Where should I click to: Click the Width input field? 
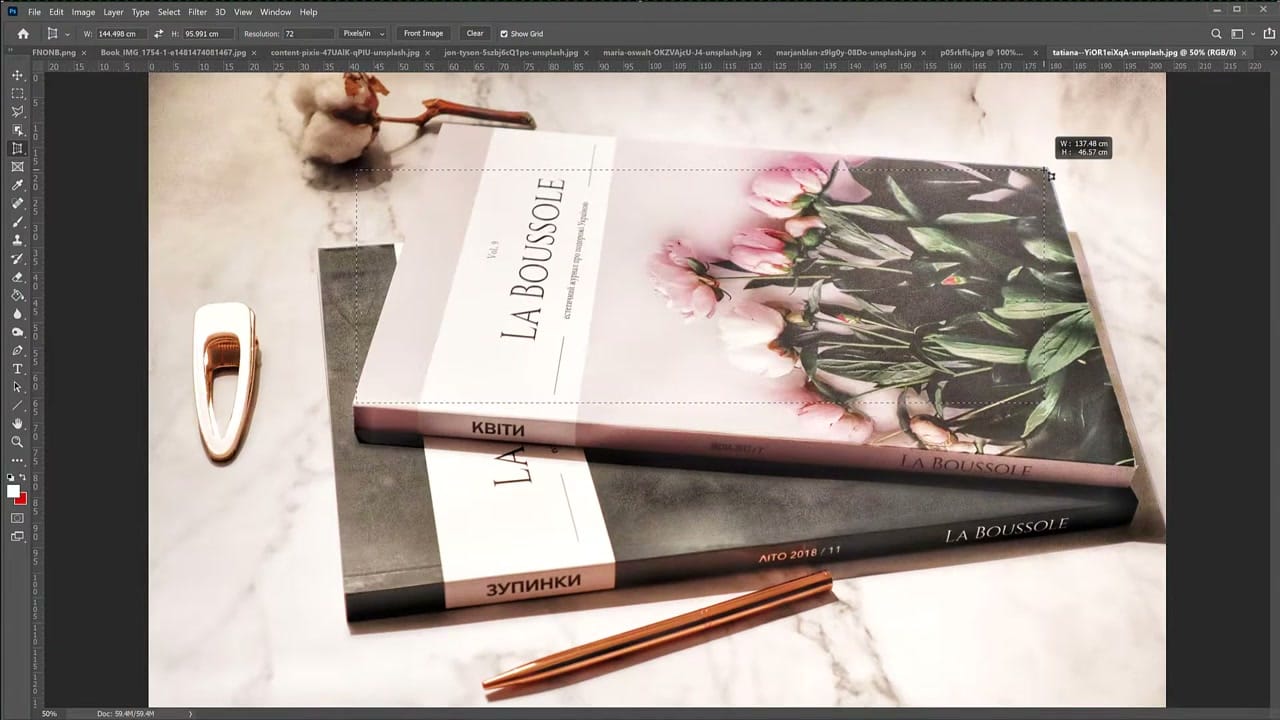[x=120, y=33]
